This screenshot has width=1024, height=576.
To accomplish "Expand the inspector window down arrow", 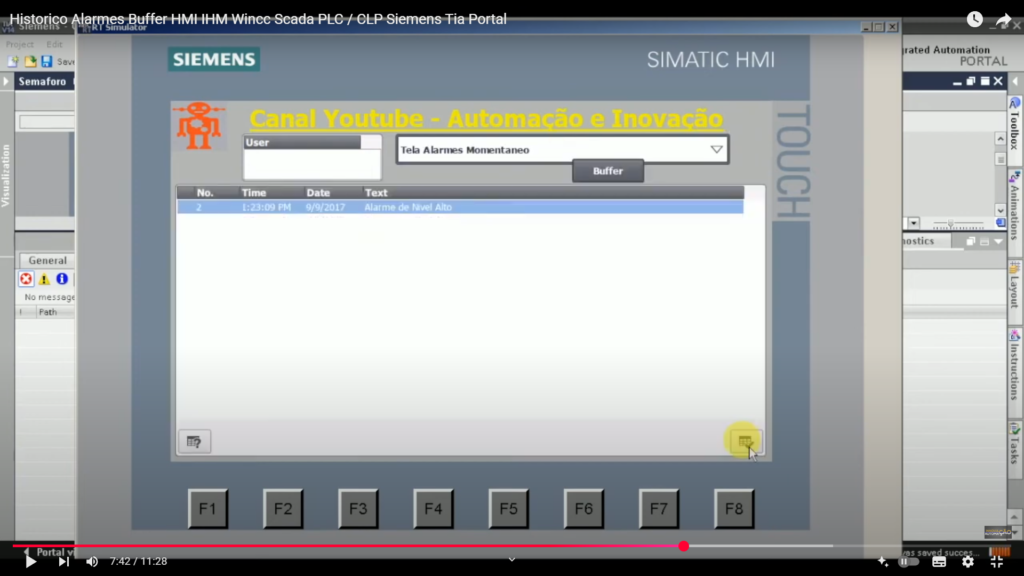I will (x=999, y=242).
